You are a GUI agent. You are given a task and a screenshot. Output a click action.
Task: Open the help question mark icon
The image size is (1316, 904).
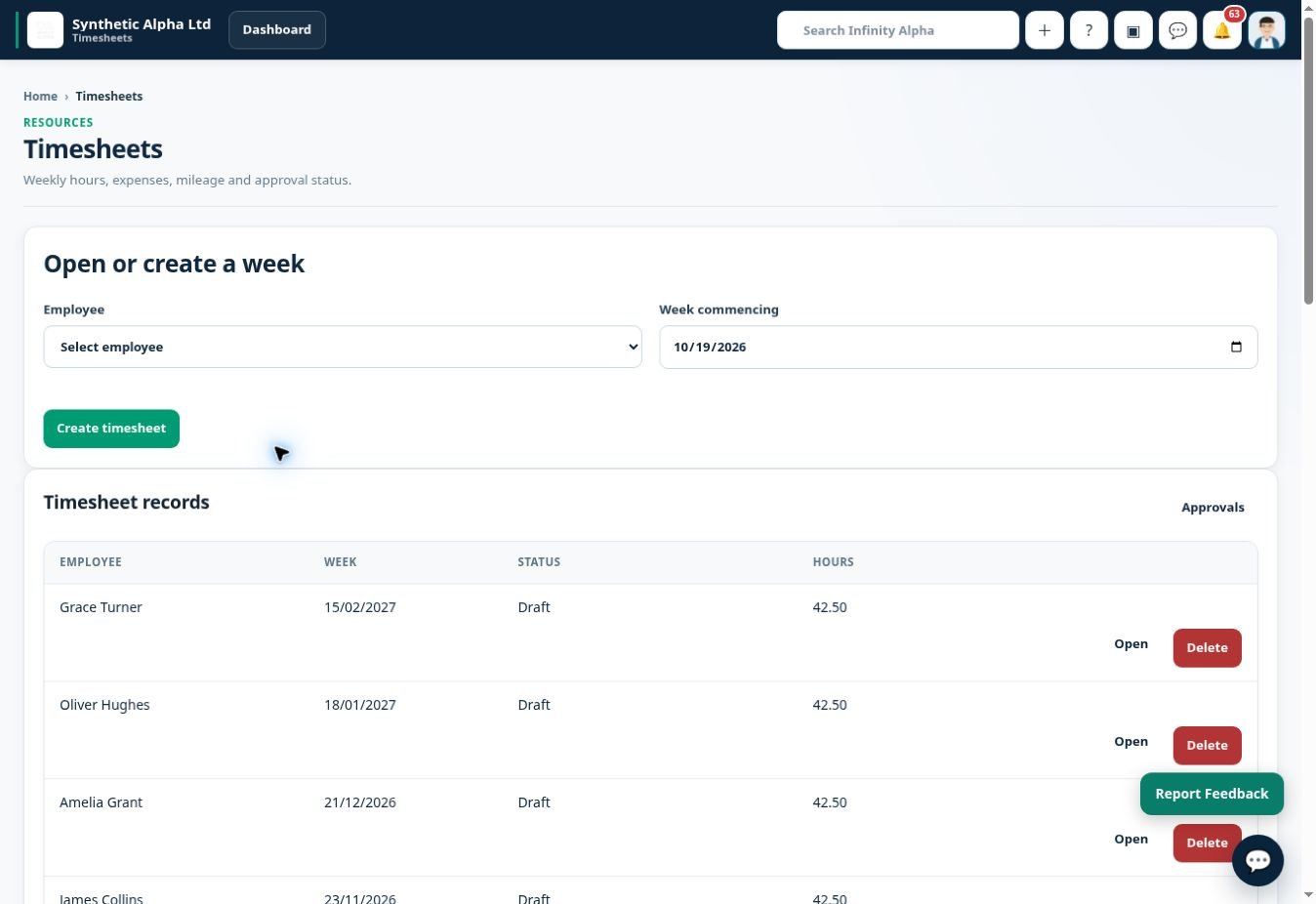(1089, 30)
